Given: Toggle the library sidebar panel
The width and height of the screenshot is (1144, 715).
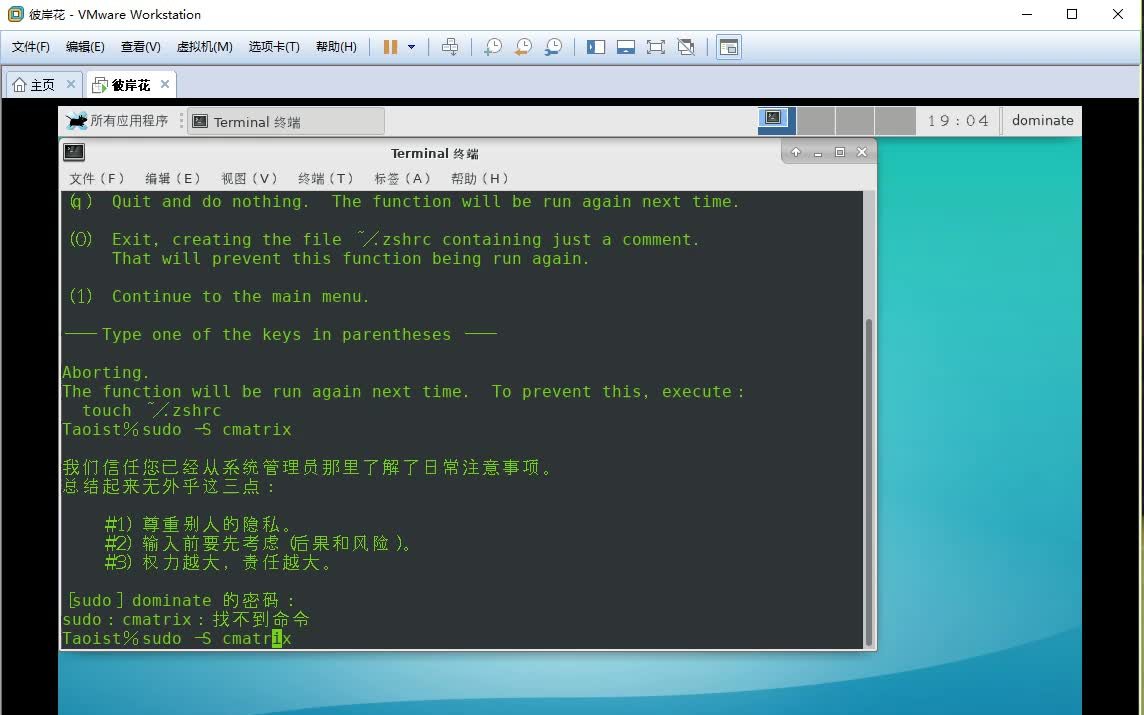Looking at the screenshot, I should 595,46.
